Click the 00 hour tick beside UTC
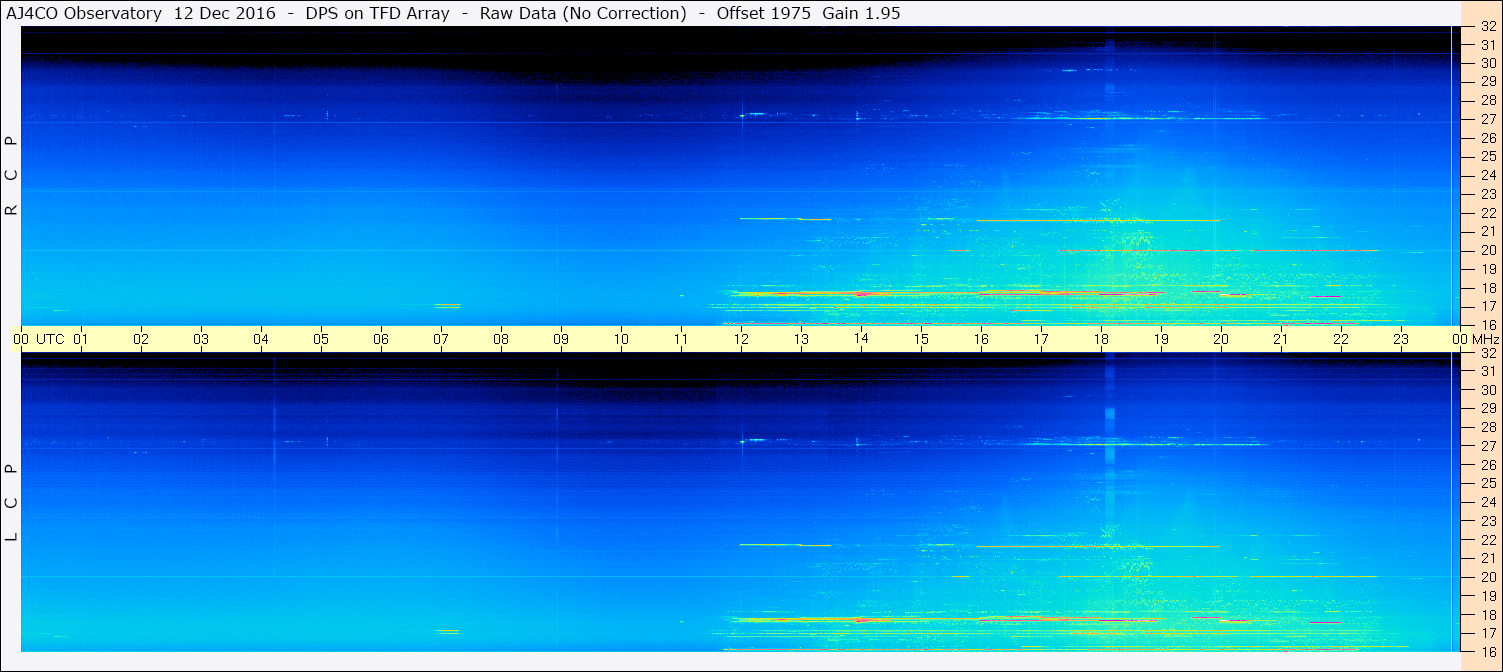Image resolution: width=1503 pixels, height=672 pixels. point(21,339)
